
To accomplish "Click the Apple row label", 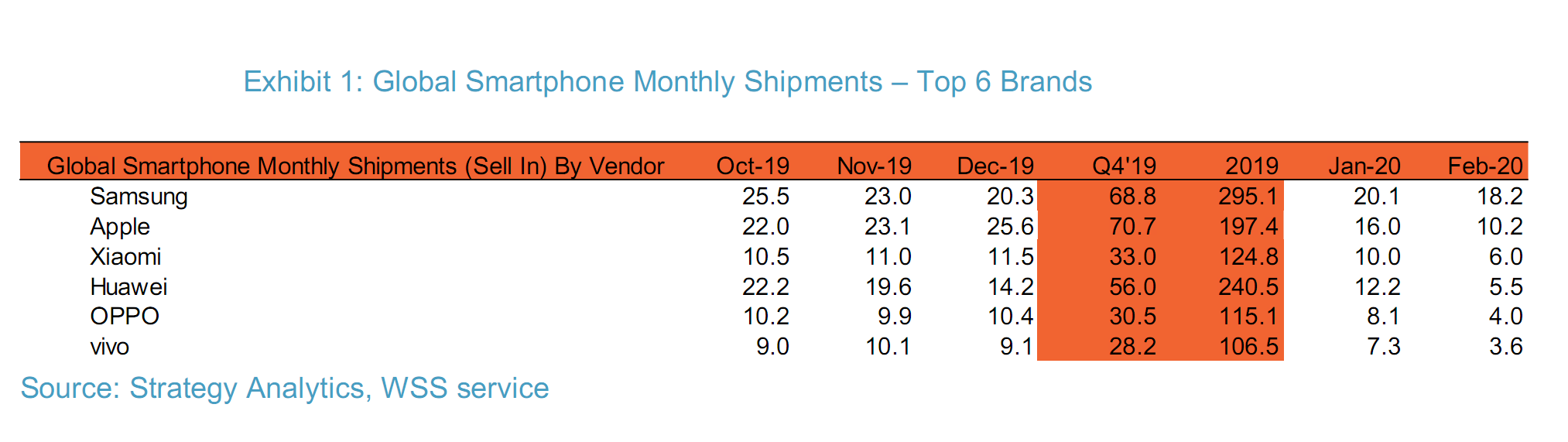I will pyautogui.click(x=120, y=227).
